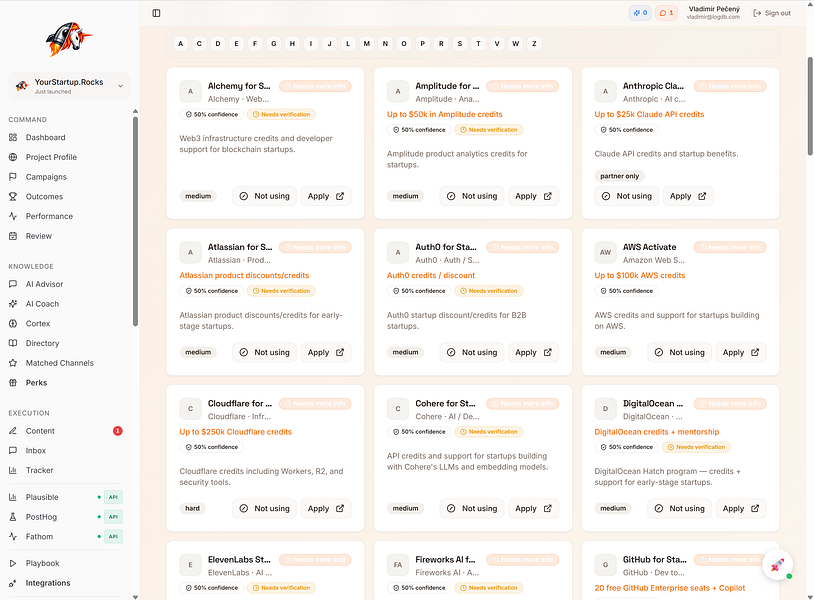Click the main page scrollbar thumb
Viewport: 814px width, 600px height.
coord(810,106)
